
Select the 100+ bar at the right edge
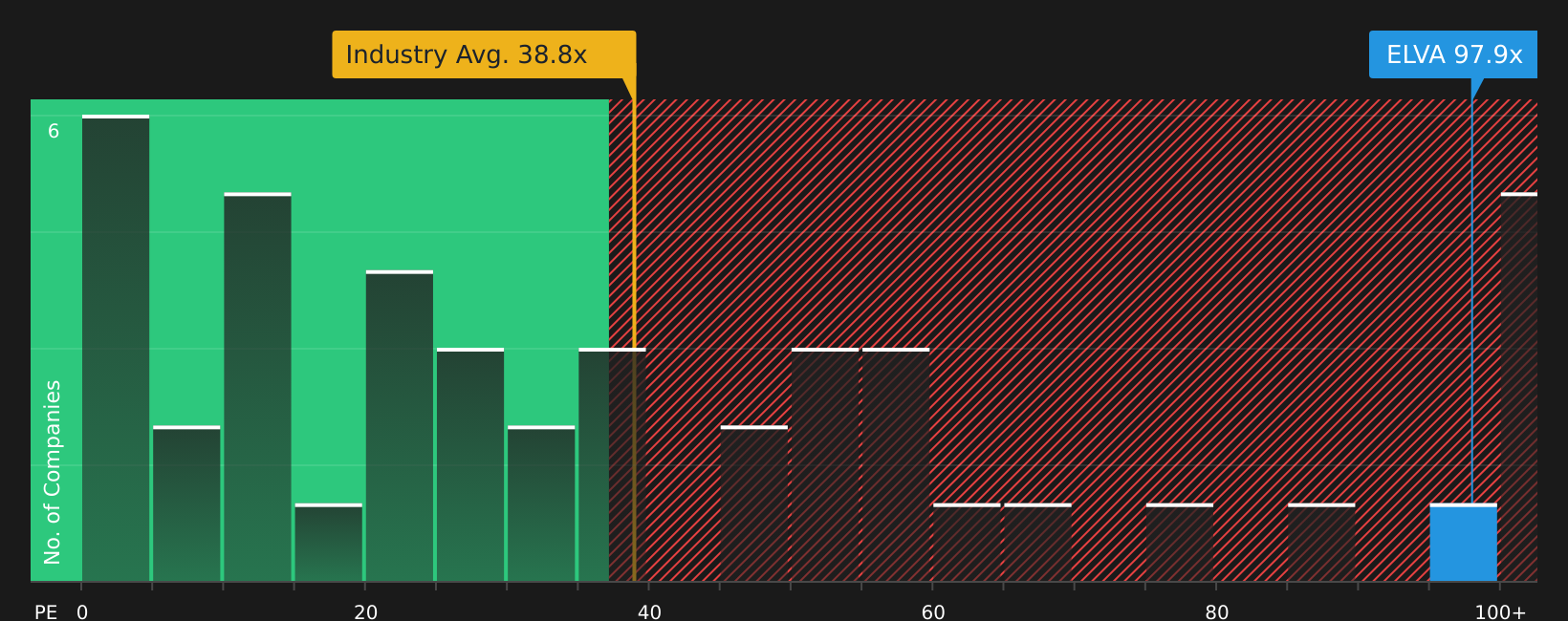(1519, 387)
